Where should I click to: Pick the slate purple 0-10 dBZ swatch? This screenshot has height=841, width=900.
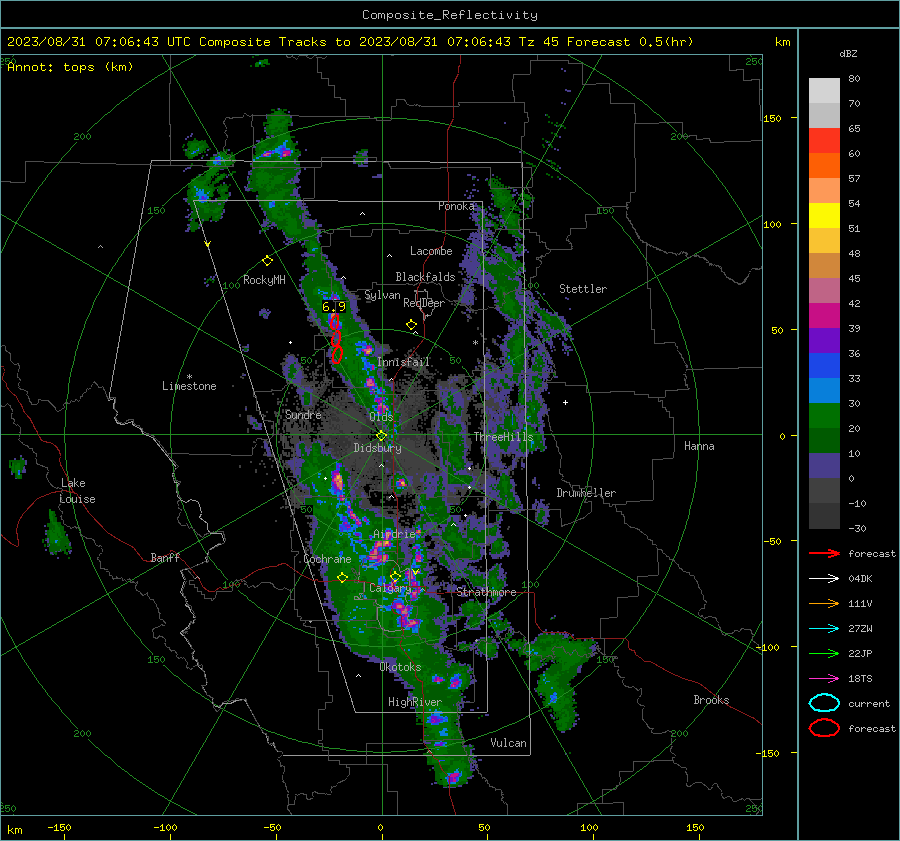tap(824, 466)
